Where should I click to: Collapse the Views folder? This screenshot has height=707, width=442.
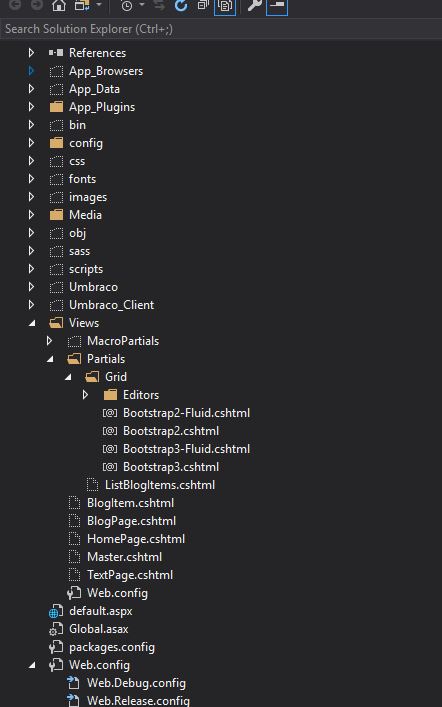(x=32, y=323)
